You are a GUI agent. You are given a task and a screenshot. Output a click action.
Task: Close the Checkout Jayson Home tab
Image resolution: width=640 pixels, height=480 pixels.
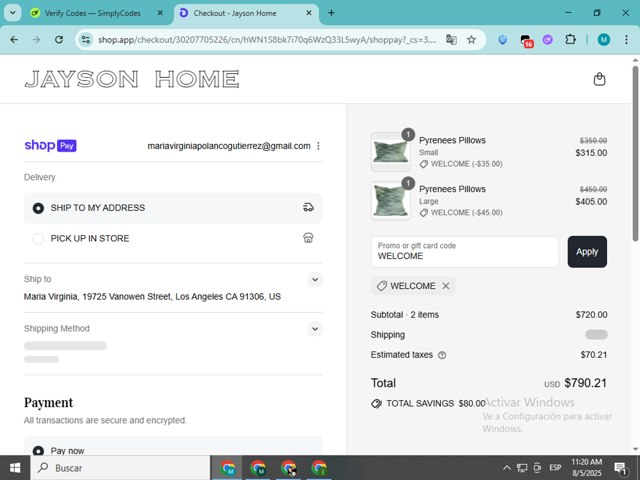[x=309, y=13]
